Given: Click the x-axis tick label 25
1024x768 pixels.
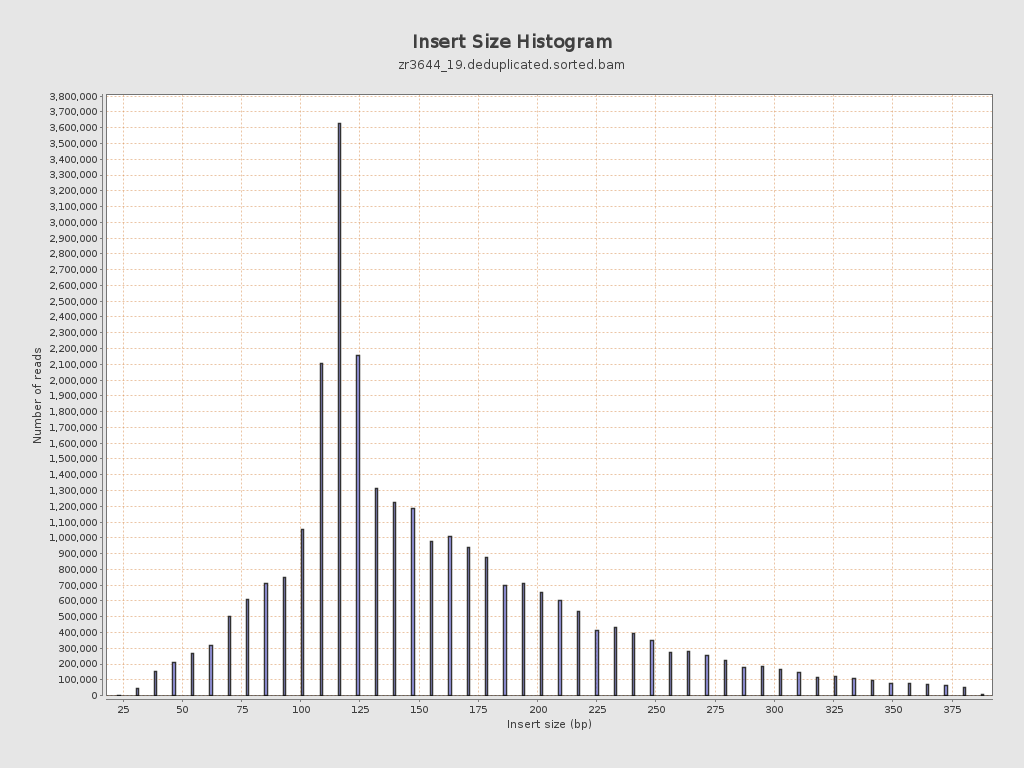Looking at the screenshot, I should (123, 709).
